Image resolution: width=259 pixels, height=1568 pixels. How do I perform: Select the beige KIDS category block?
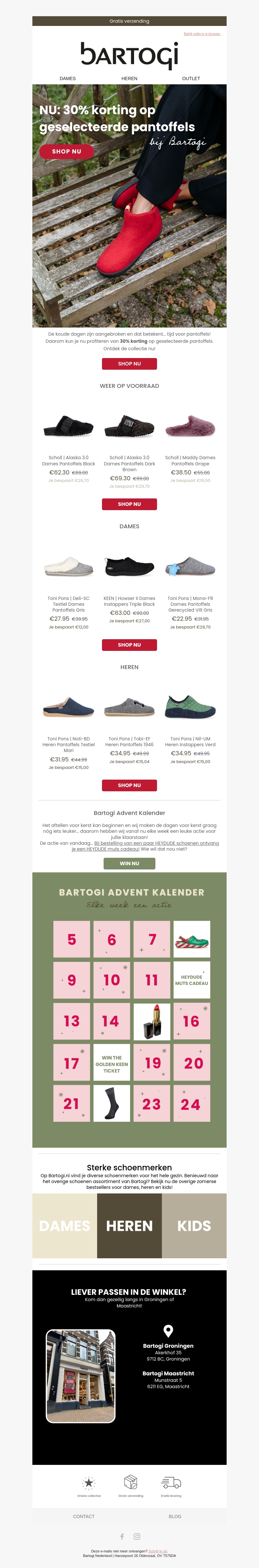[x=194, y=1225]
